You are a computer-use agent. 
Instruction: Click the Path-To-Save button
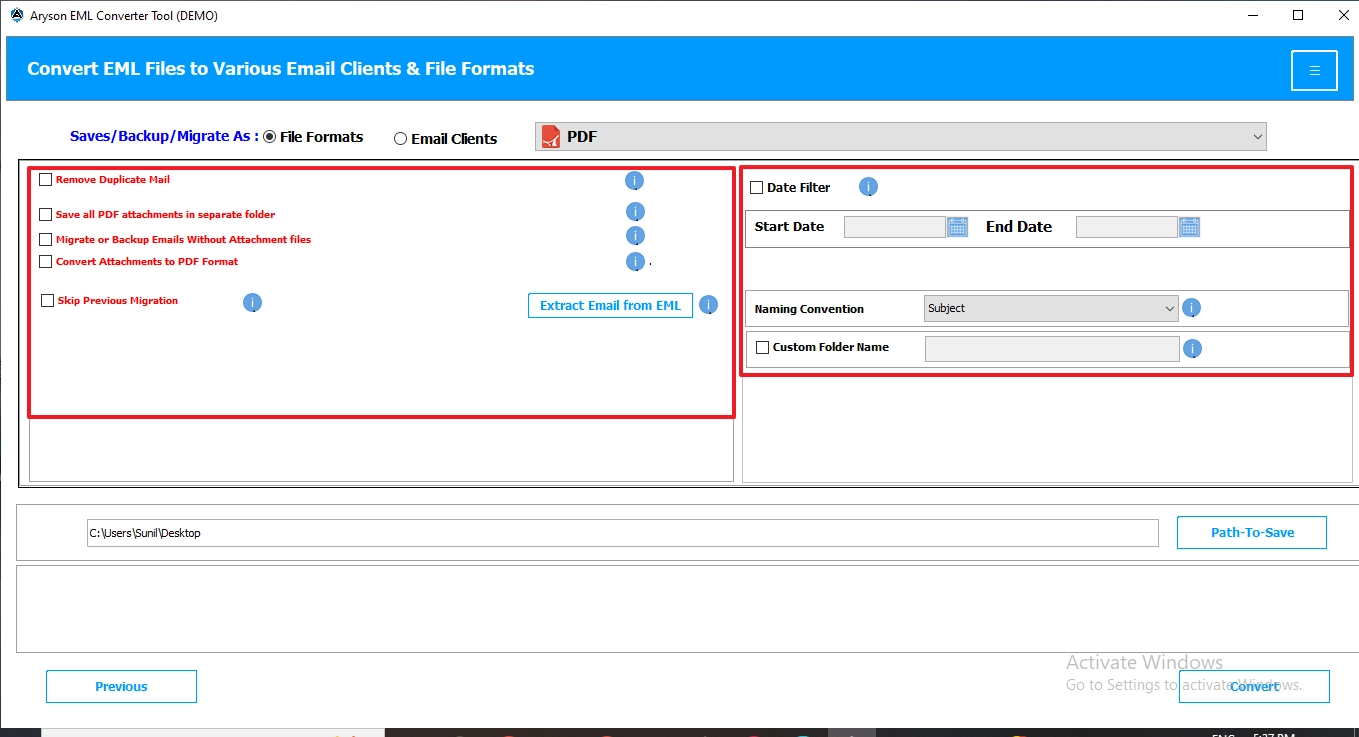coord(1252,533)
